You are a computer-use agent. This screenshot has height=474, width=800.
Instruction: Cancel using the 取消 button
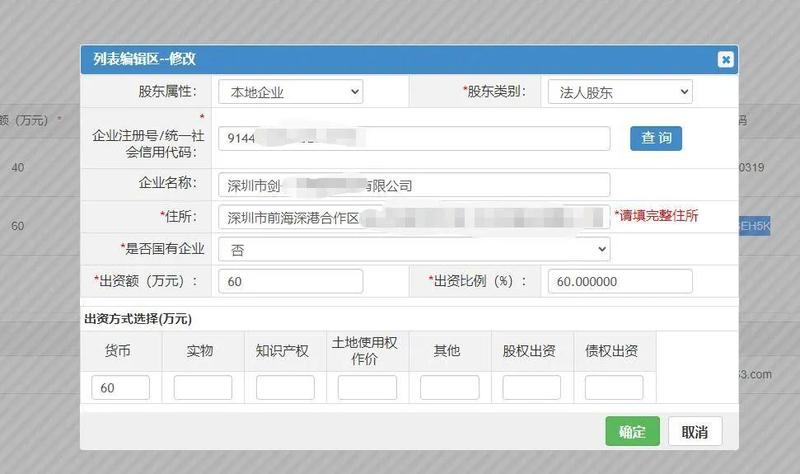pos(694,431)
